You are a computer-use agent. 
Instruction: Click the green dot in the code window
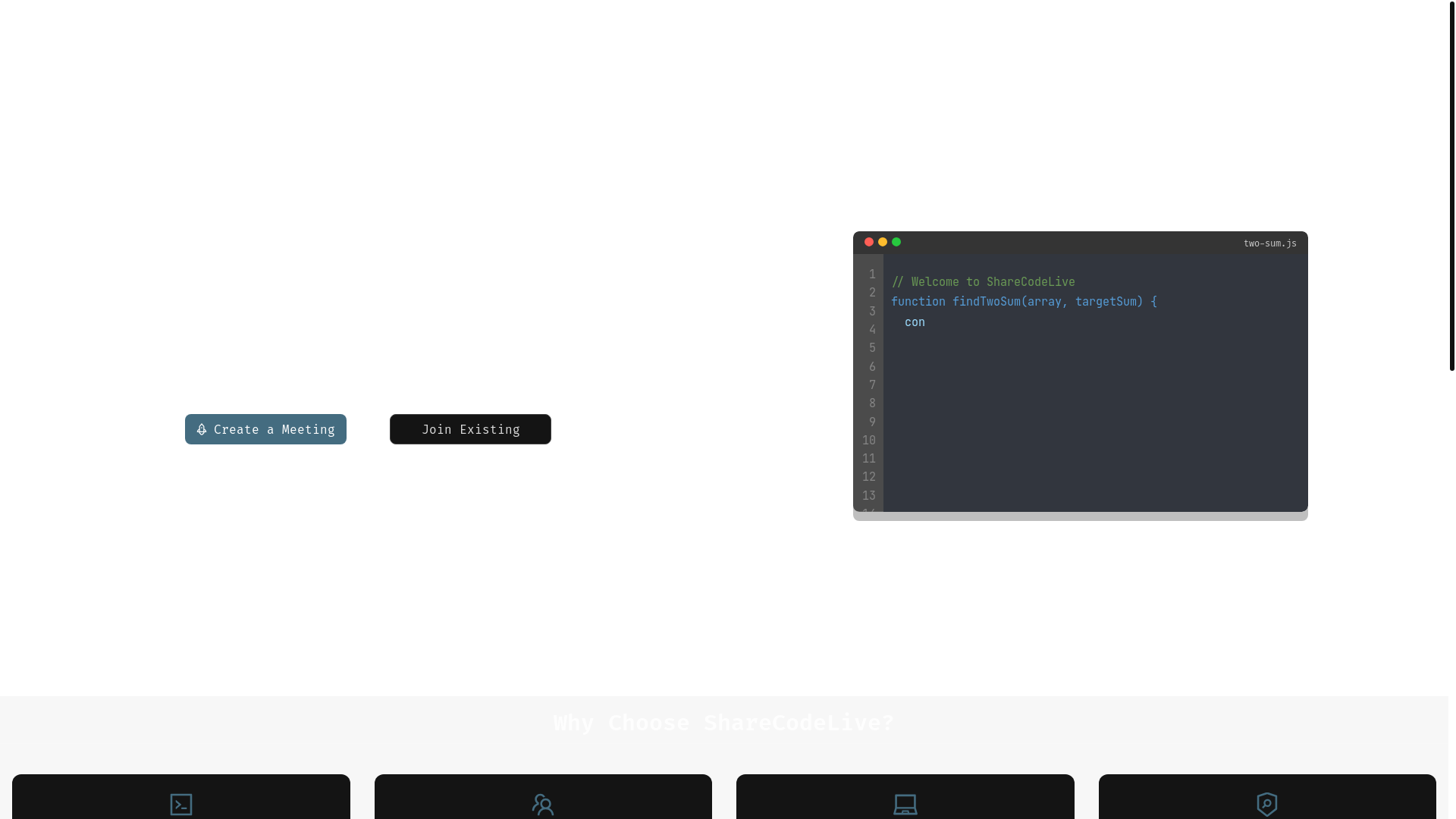(896, 242)
